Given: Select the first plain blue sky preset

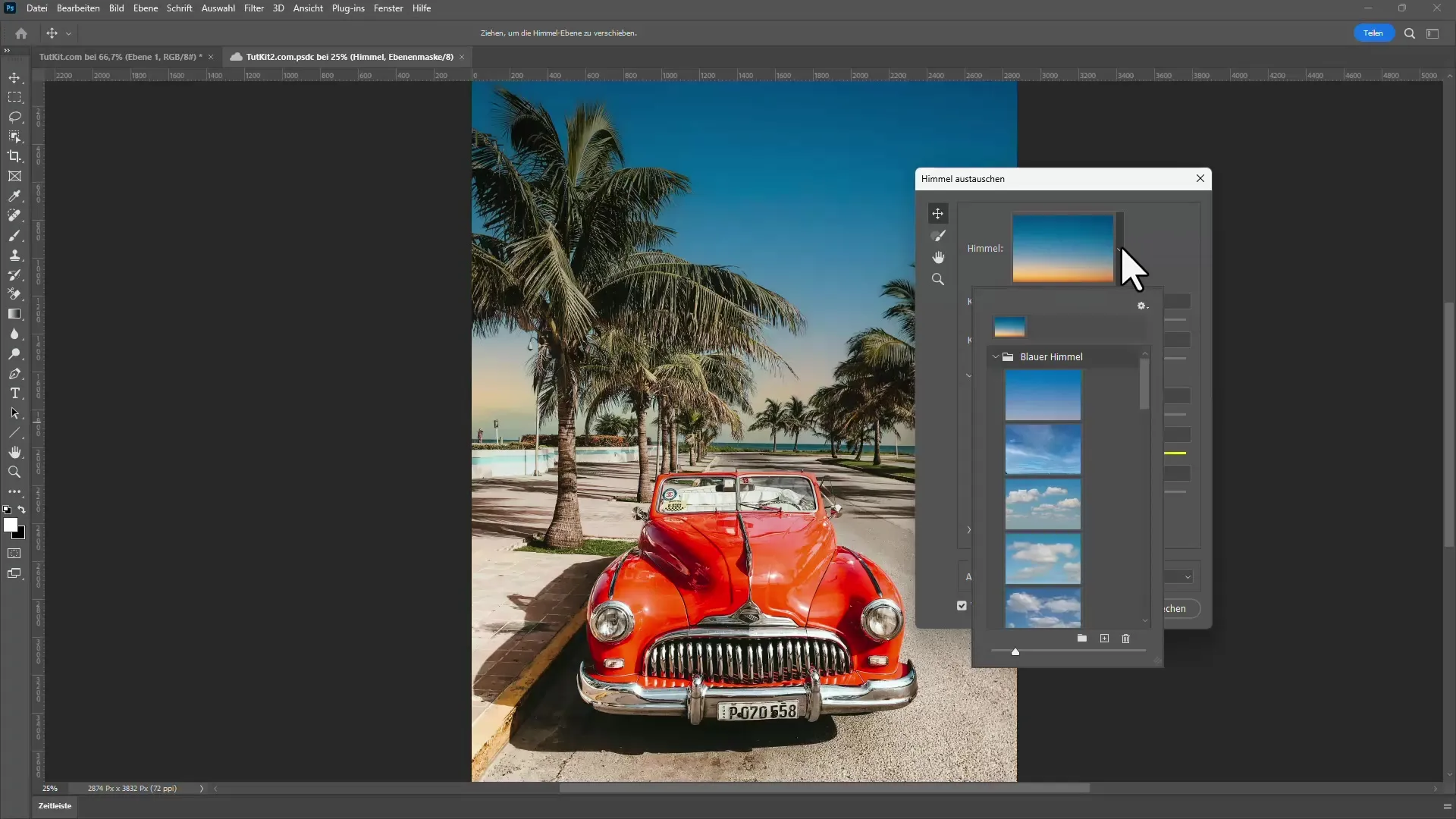Looking at the screenshot, I should tap(1043, 395).
